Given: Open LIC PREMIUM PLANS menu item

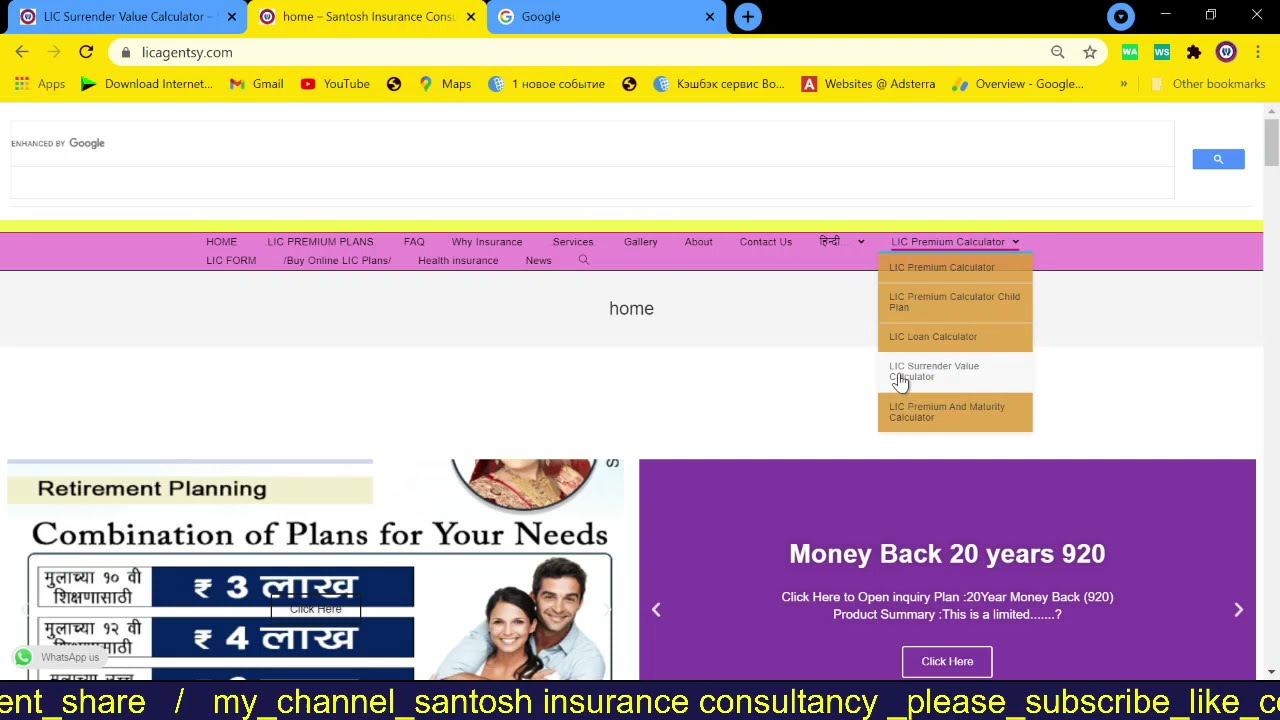Looking at the screenshot, I should coord(320,242).
